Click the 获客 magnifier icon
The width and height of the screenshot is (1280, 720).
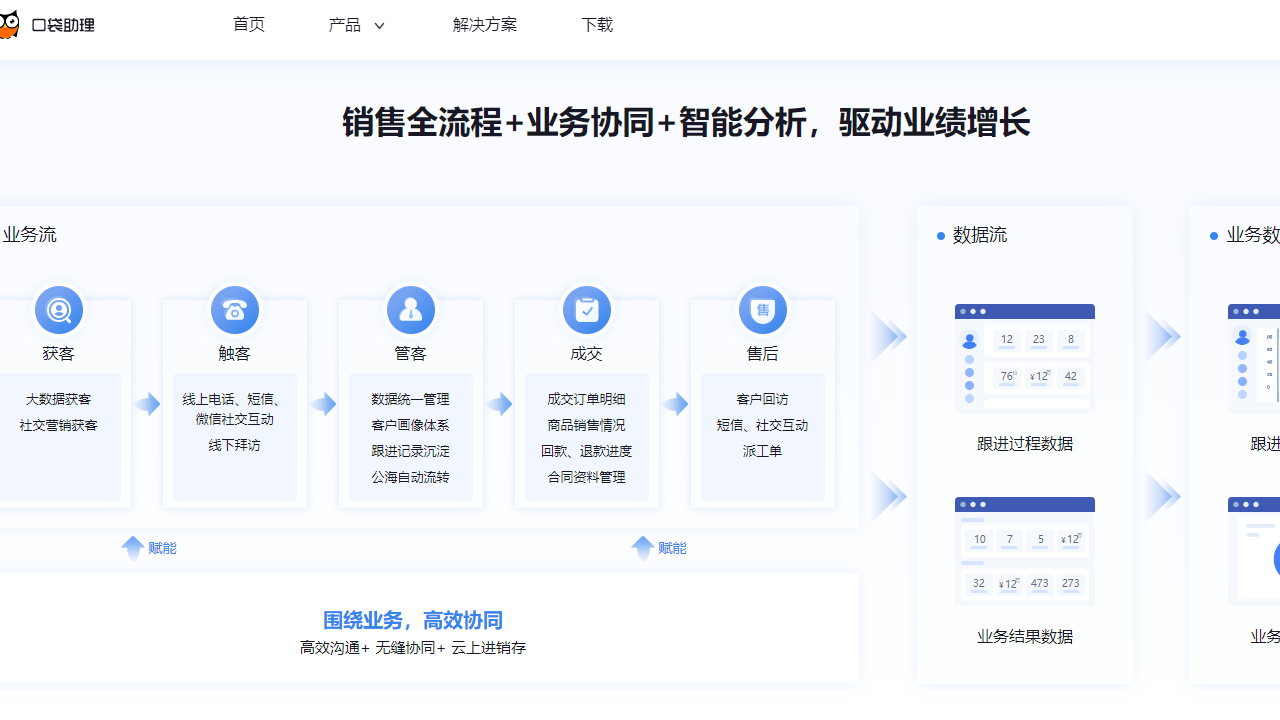[x=58, y=310]
